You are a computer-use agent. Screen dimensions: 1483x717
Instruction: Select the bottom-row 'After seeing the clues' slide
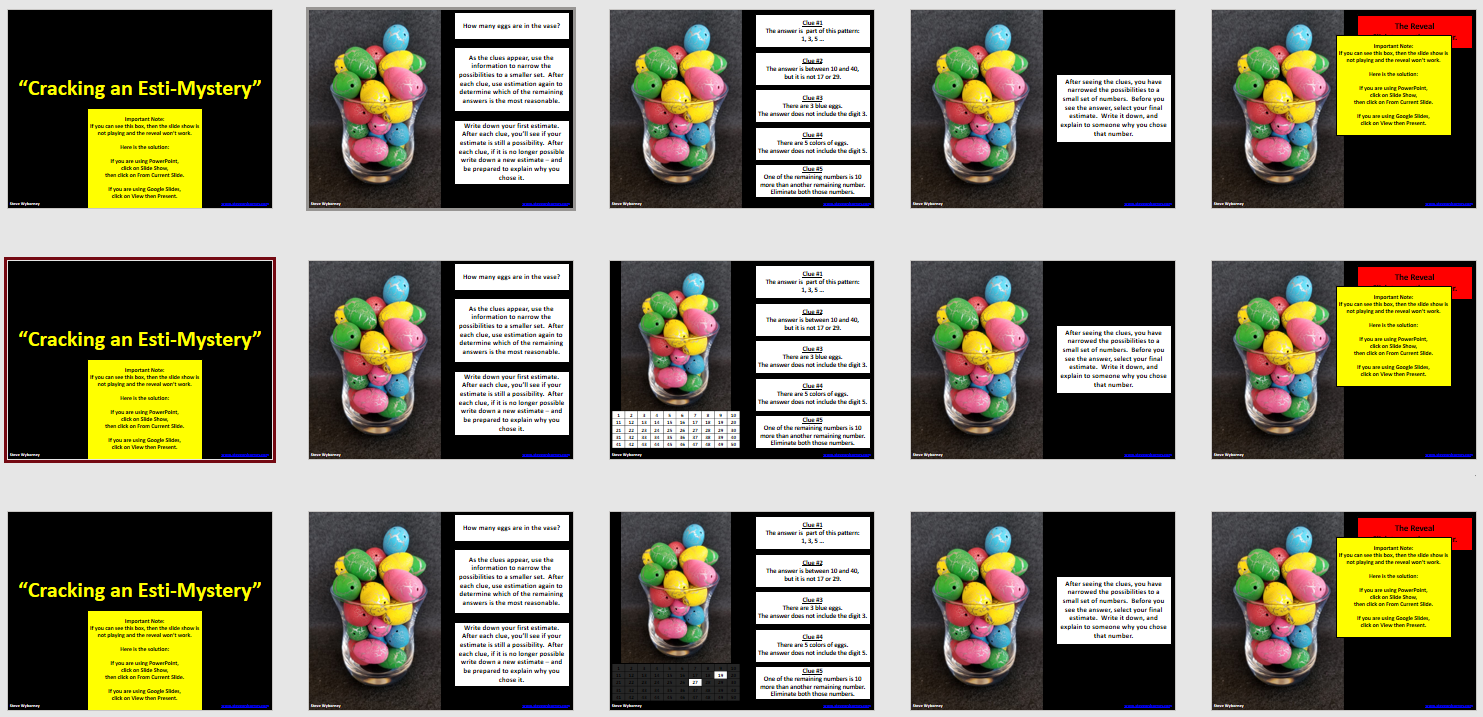pyautogui.click(x=1043, y=611)
